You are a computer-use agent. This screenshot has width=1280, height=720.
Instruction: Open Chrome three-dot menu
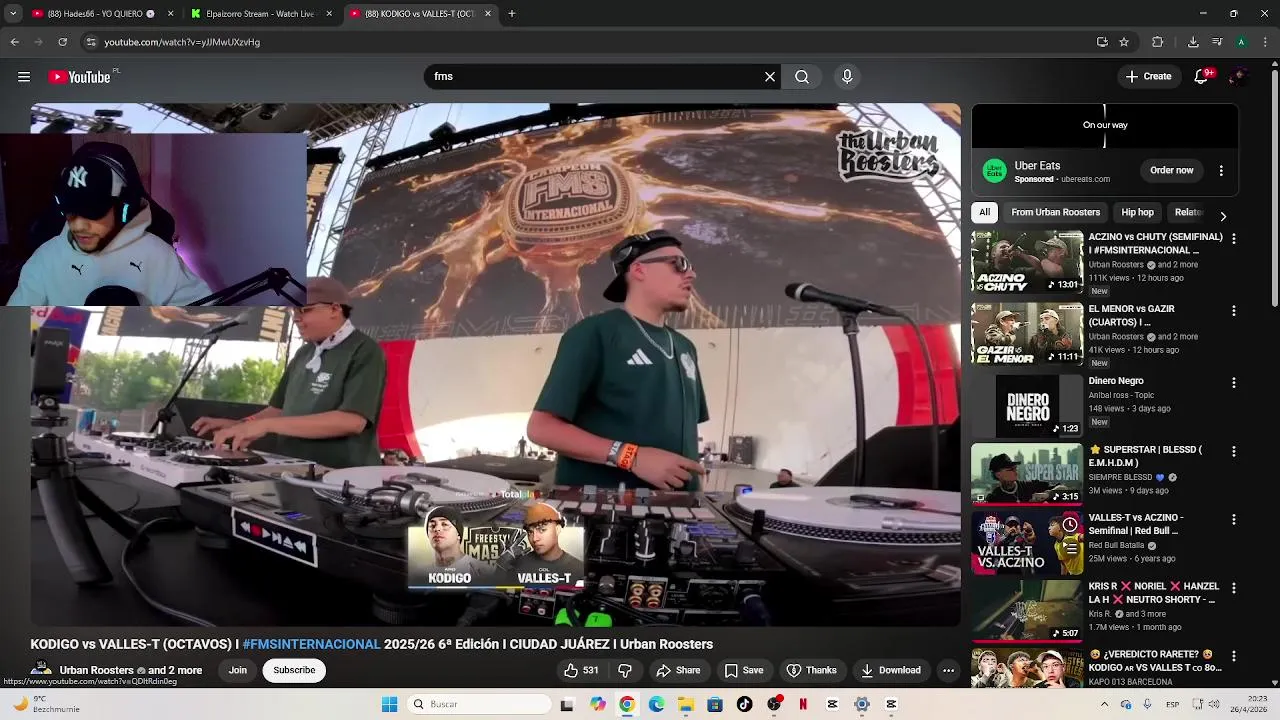pyautogui.click(x=1266, y=42)
